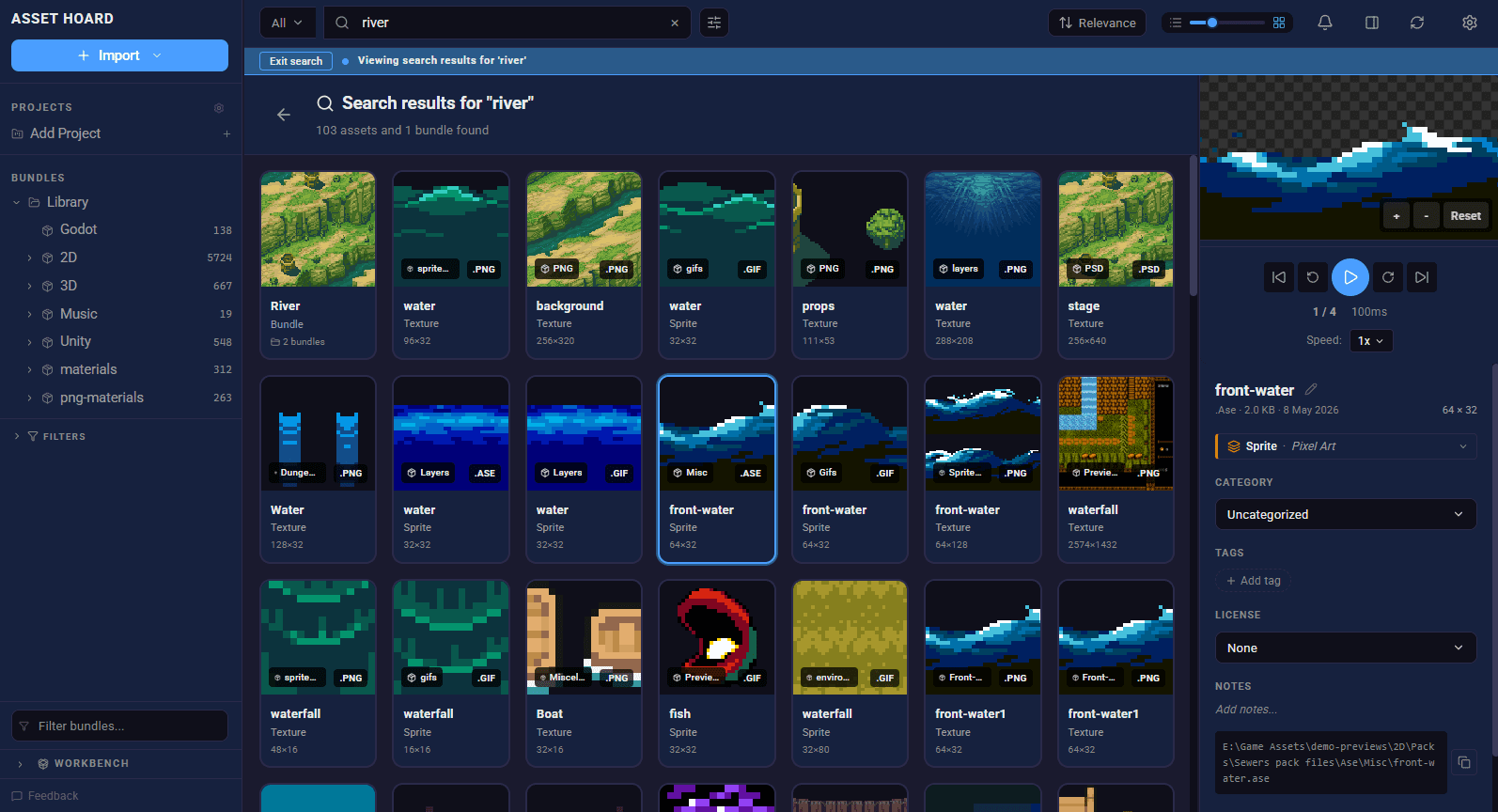
Task: Open notifications bell
Action: point(1325,23)
